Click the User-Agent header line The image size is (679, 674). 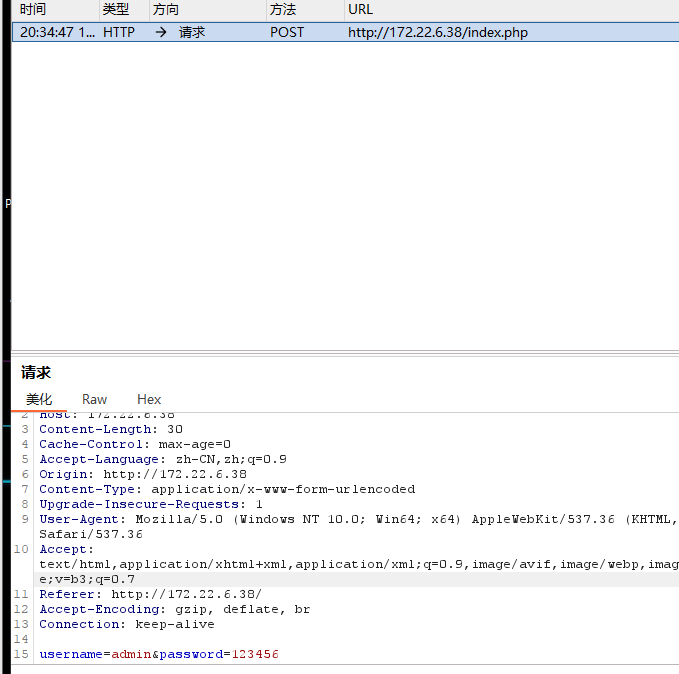click(x=359, y=519)
